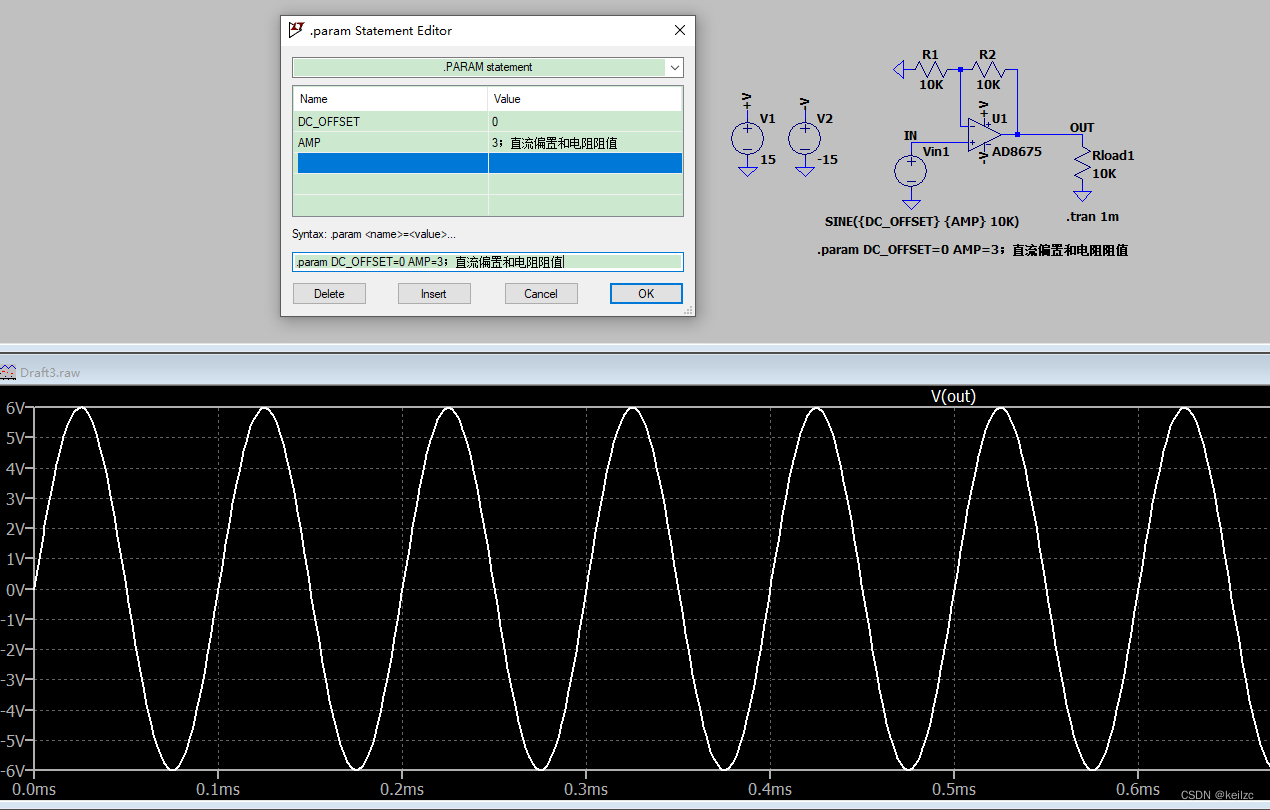Select the DC_OFFSET name cell
Screen dimensions: 1270x810
click(390, 121)
